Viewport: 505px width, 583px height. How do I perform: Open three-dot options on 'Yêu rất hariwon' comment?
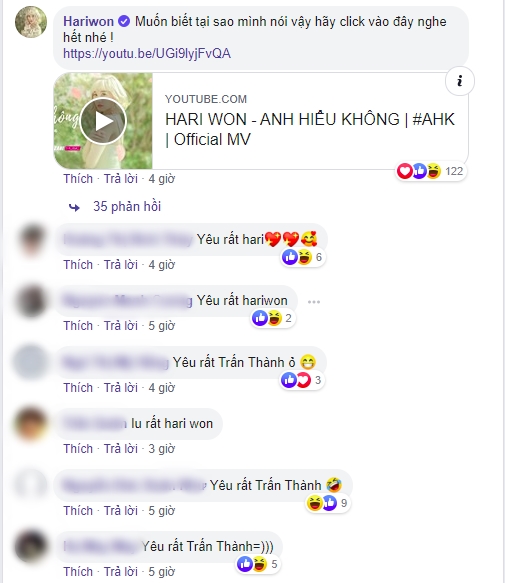[314, 302]
